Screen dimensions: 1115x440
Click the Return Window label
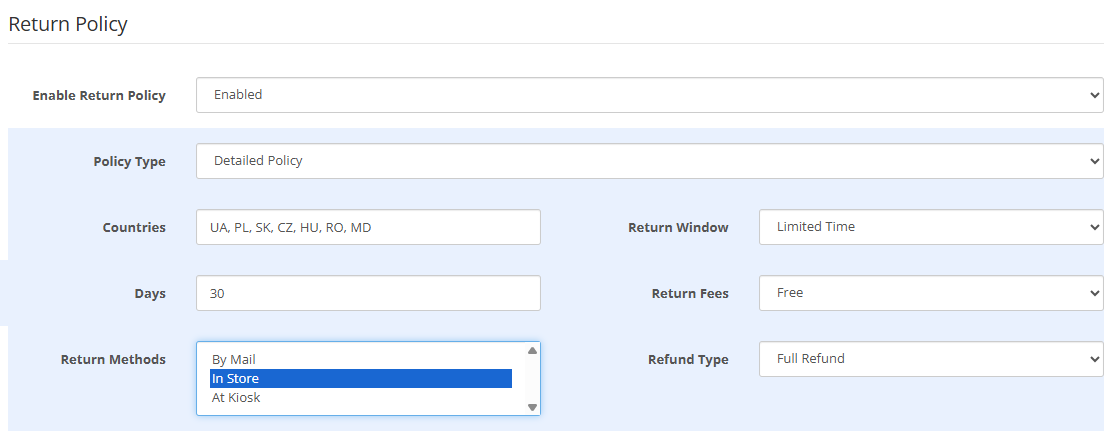click(x=678, y=228)
